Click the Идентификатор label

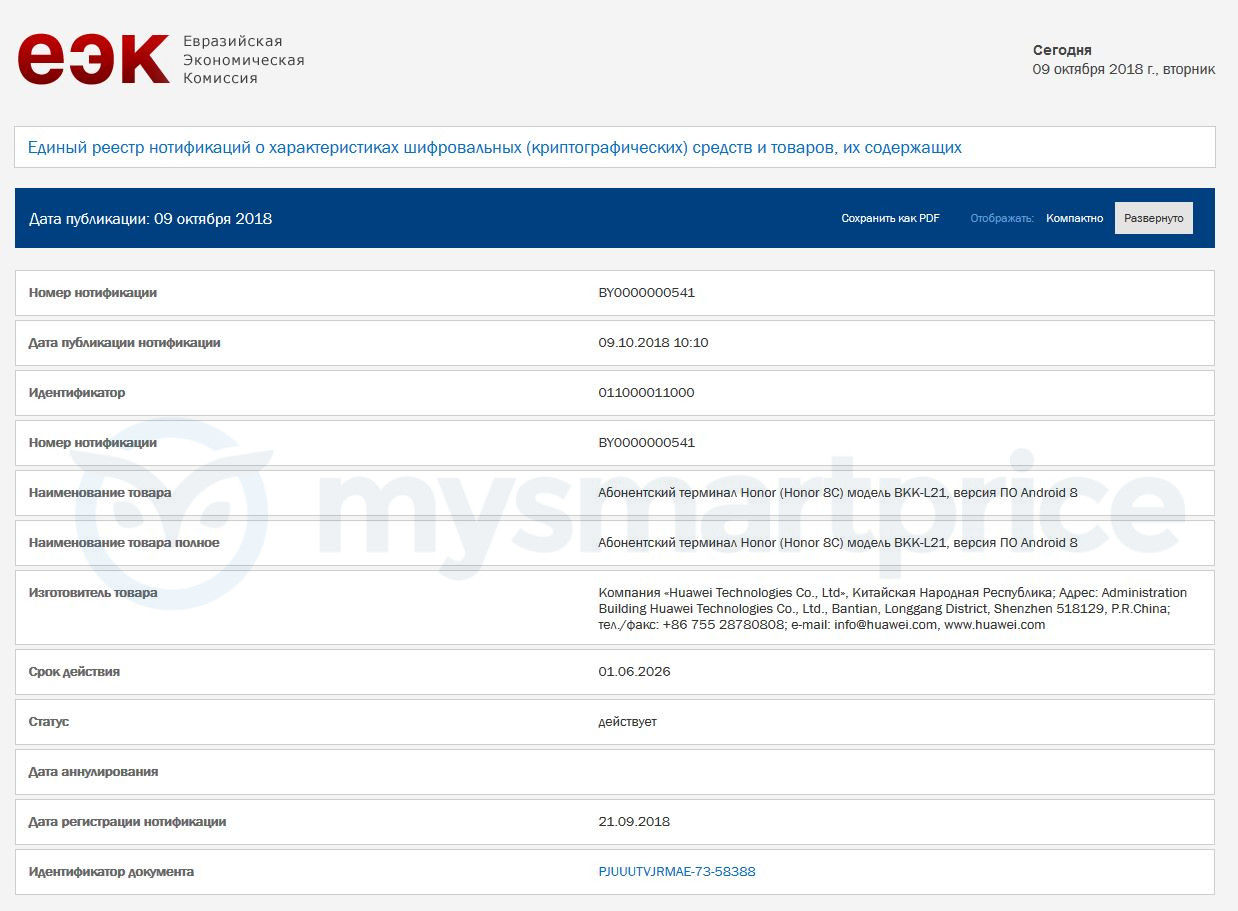pyautogui.click(x=77, y=393)
